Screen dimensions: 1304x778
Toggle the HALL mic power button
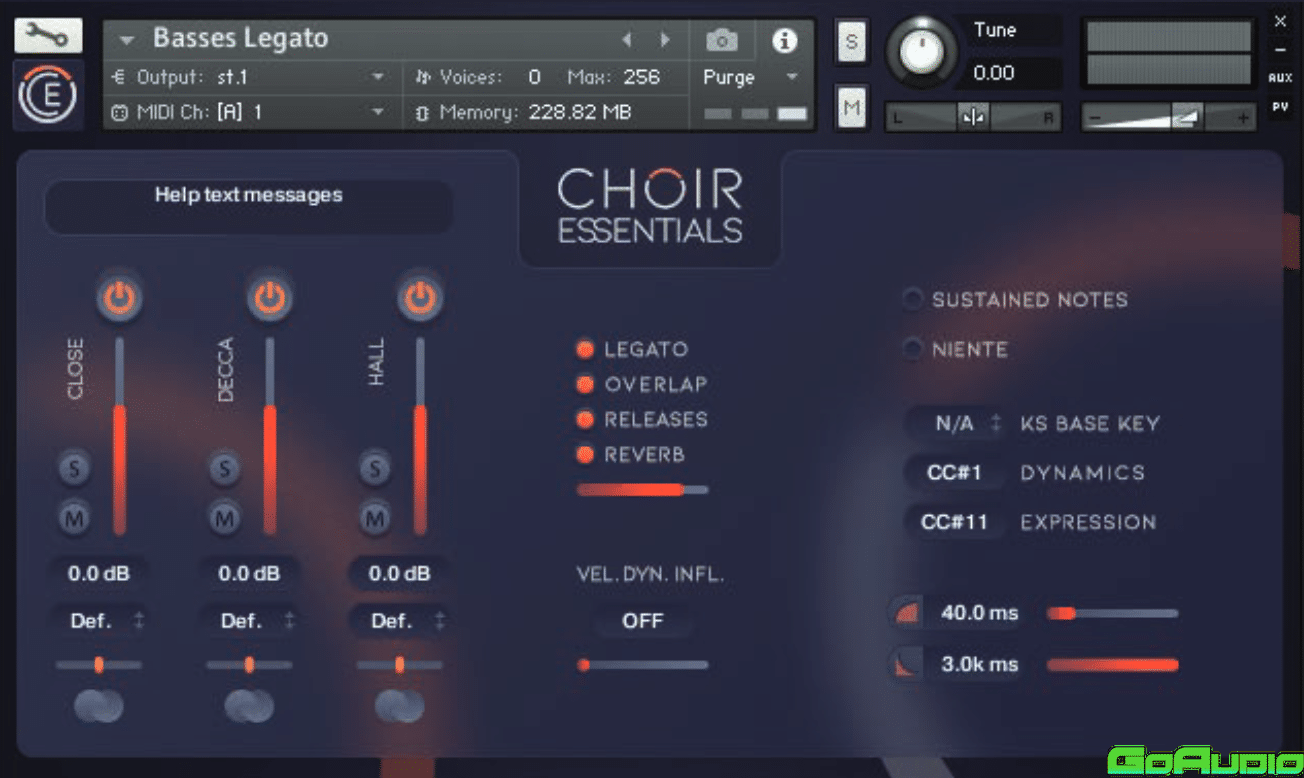(x=420, y=298)
